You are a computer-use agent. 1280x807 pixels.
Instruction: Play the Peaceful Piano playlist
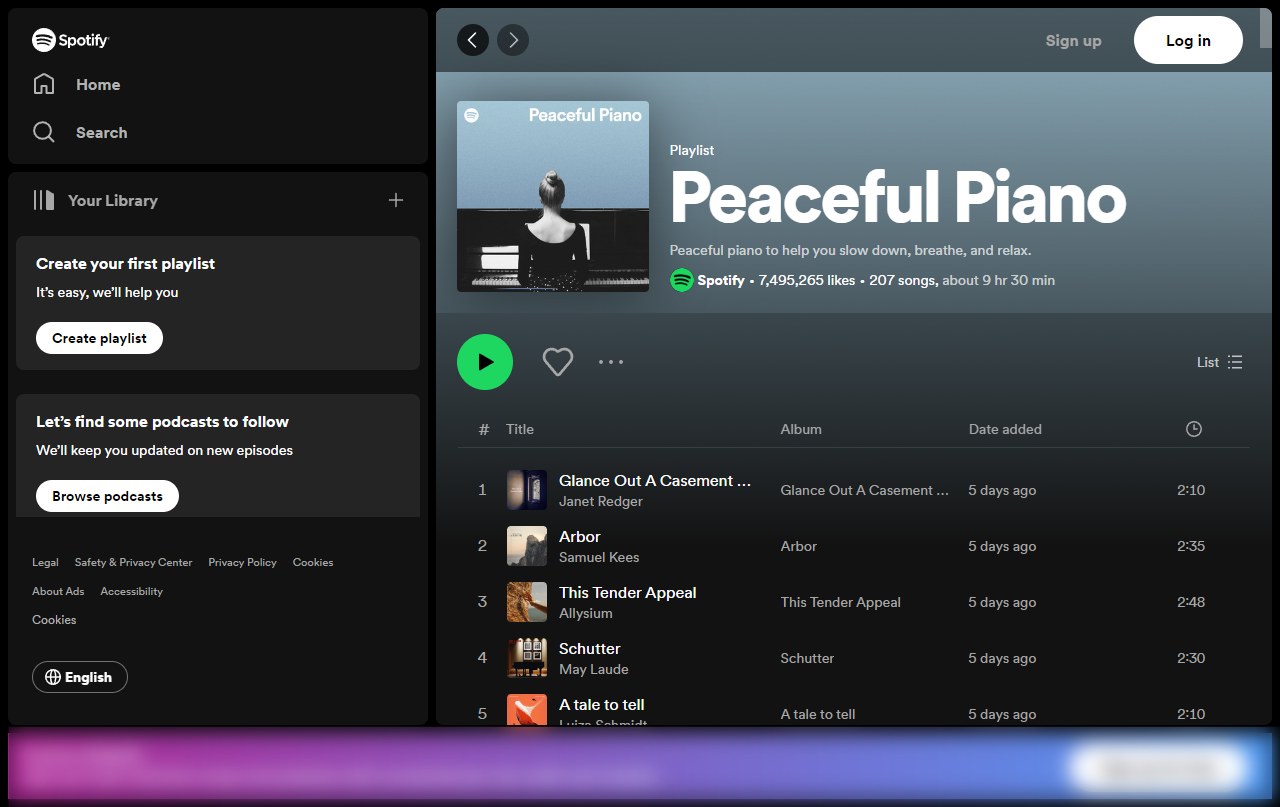coord(485,362)
